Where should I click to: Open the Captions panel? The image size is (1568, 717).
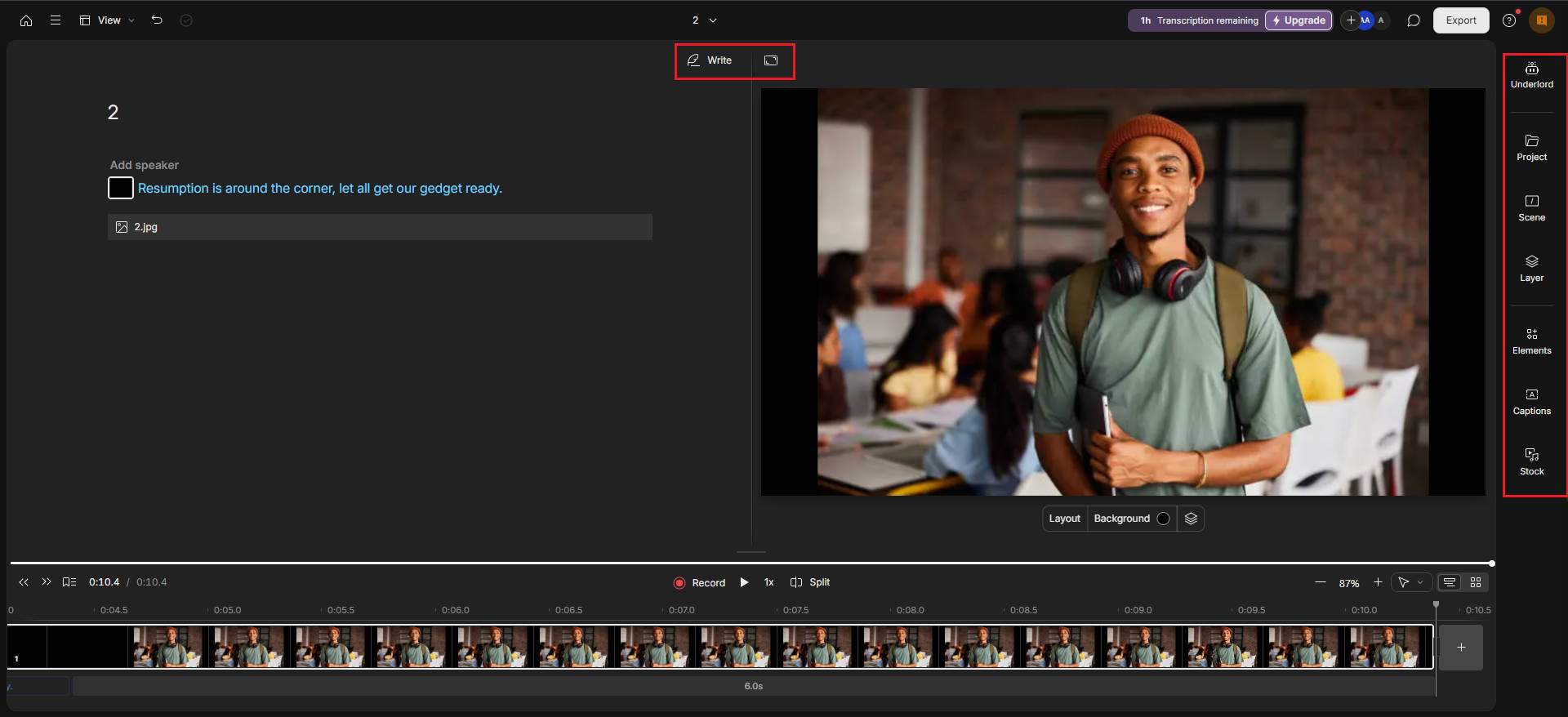(1531, 402)
